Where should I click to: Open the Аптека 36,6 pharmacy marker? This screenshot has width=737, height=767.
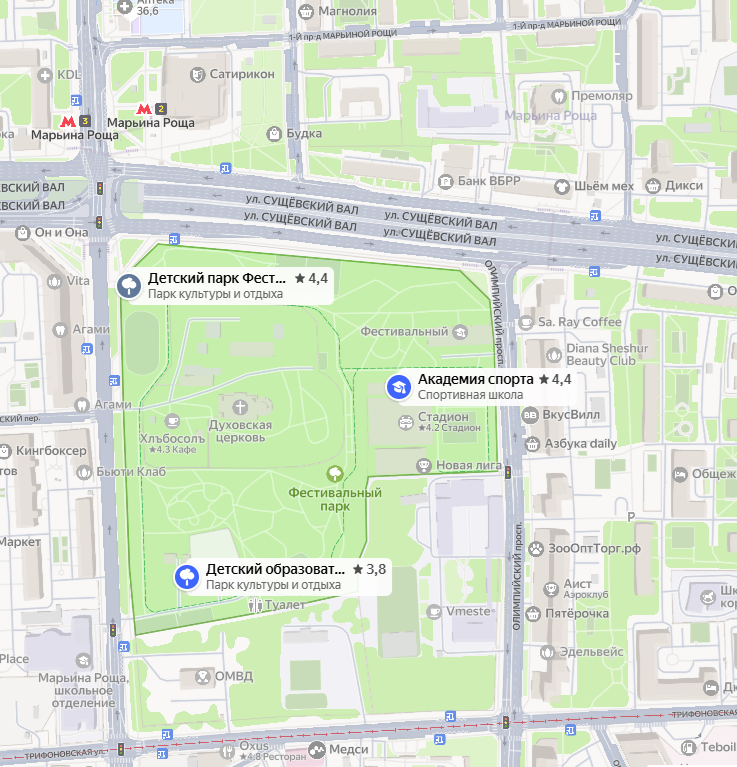click(124, 7)
